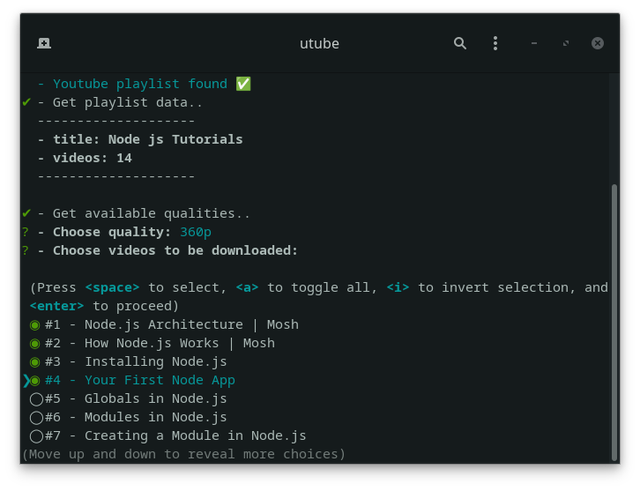Click the cyan pointer arrow beside #4
The height and width of the screenshot is (491, 640).
point(27,381)
